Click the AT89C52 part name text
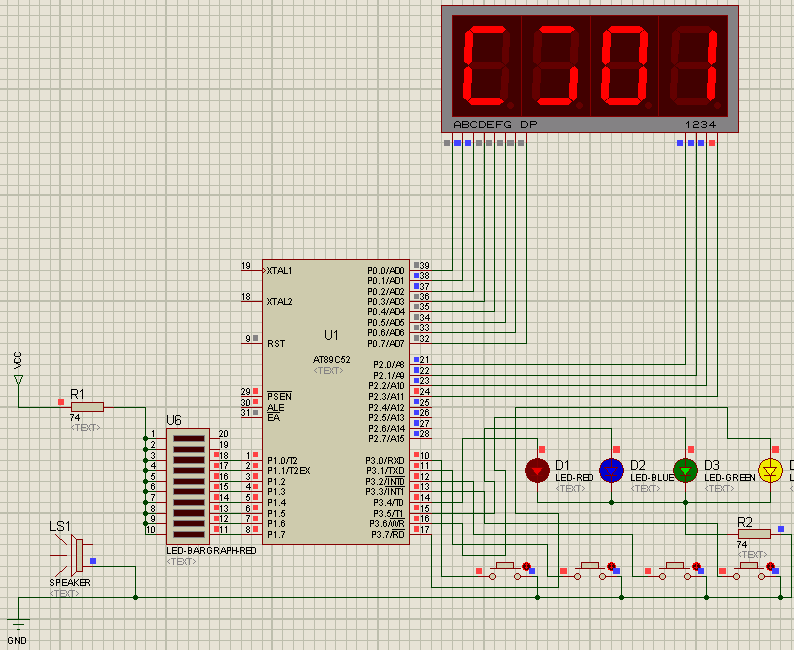794x650 pixels. coord(332,360)
